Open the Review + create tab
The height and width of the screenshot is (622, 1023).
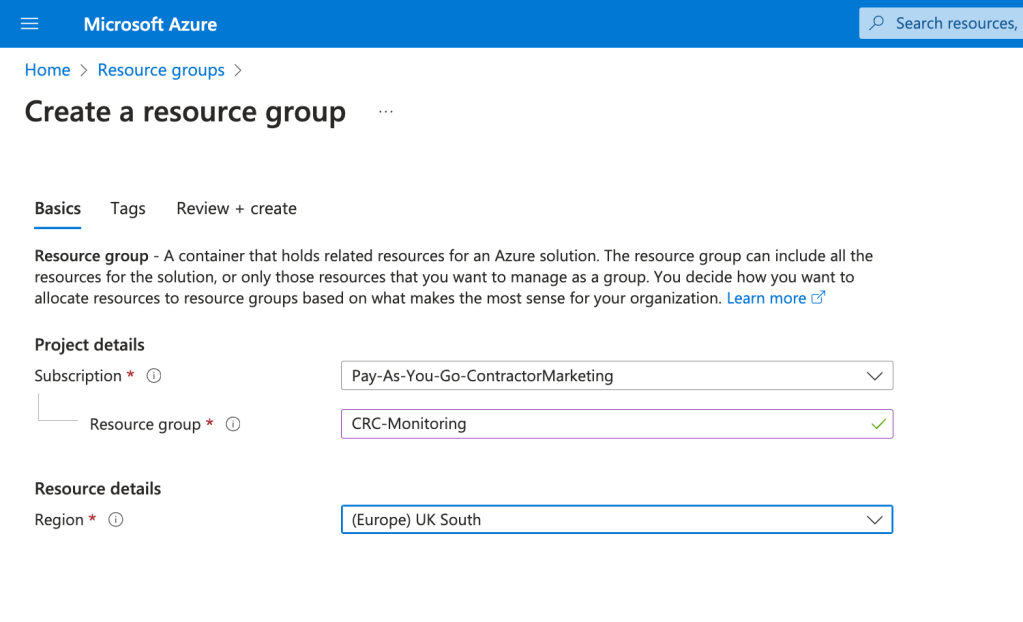236,208
